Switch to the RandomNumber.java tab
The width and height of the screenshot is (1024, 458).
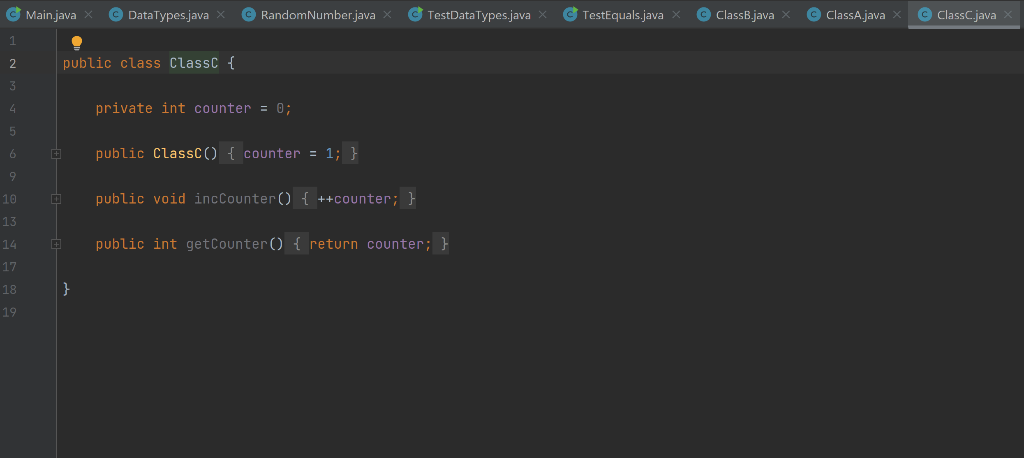click(x=316, y=14)
